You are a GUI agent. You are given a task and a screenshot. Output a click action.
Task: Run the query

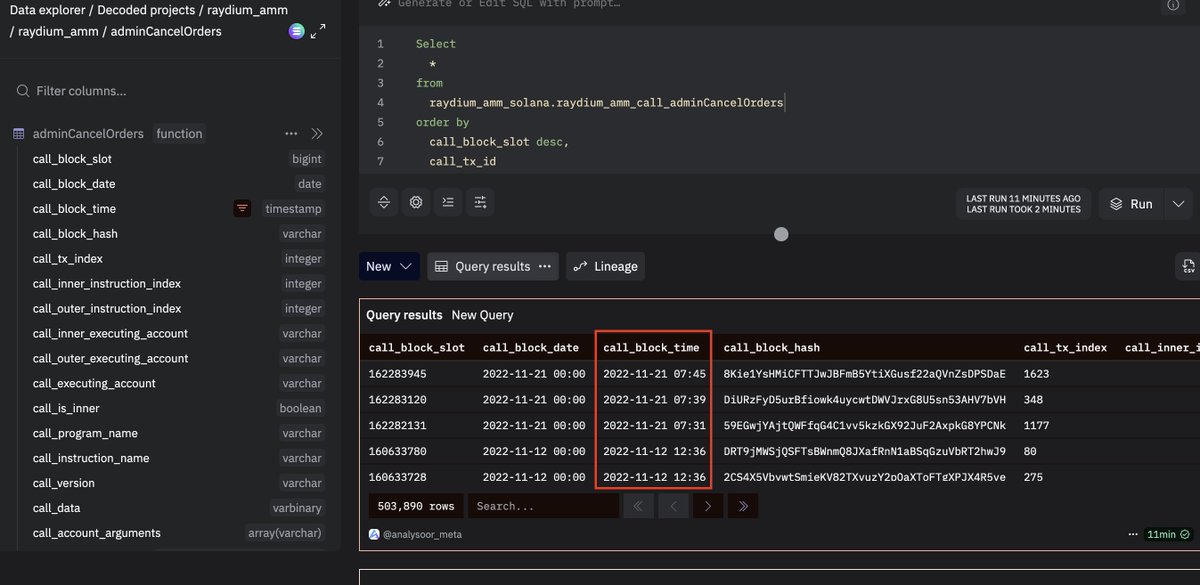1132,203
